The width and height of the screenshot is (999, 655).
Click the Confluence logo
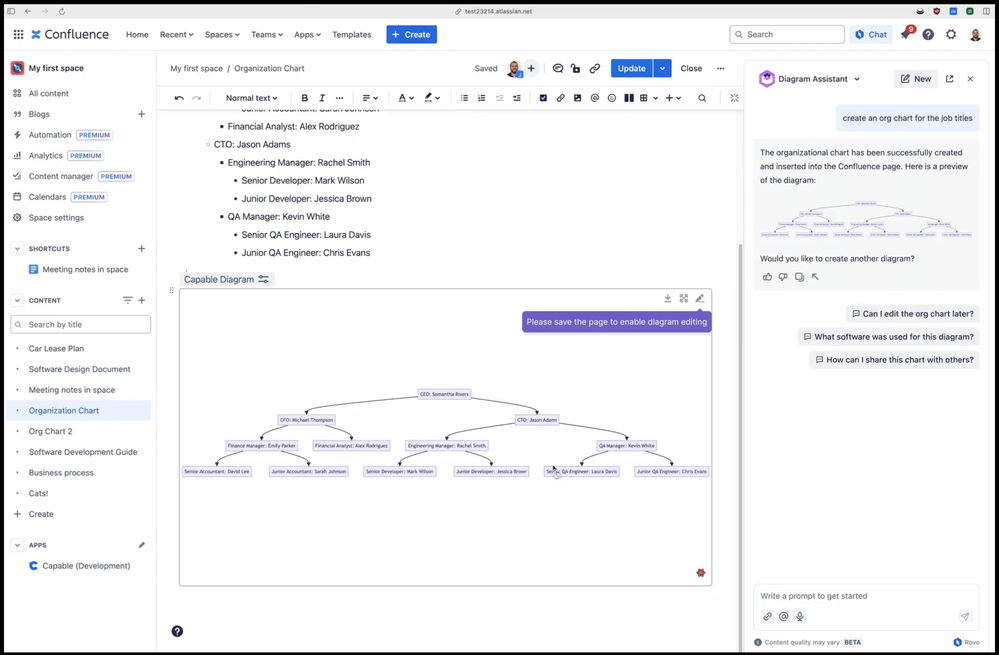(x=70, y=34)
